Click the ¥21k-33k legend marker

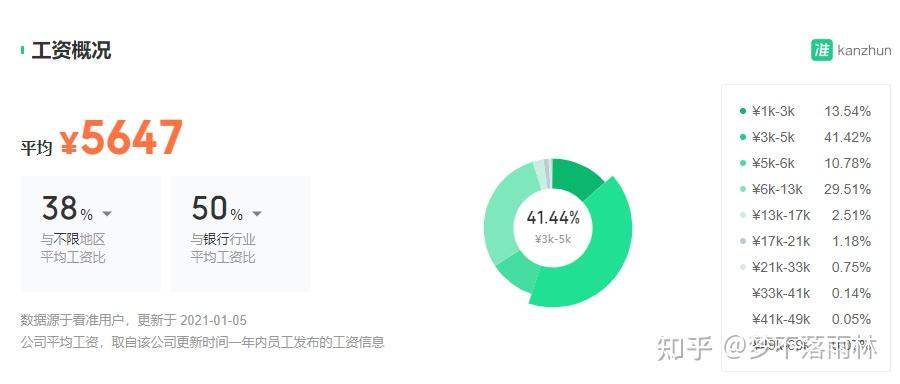(743, 267)
